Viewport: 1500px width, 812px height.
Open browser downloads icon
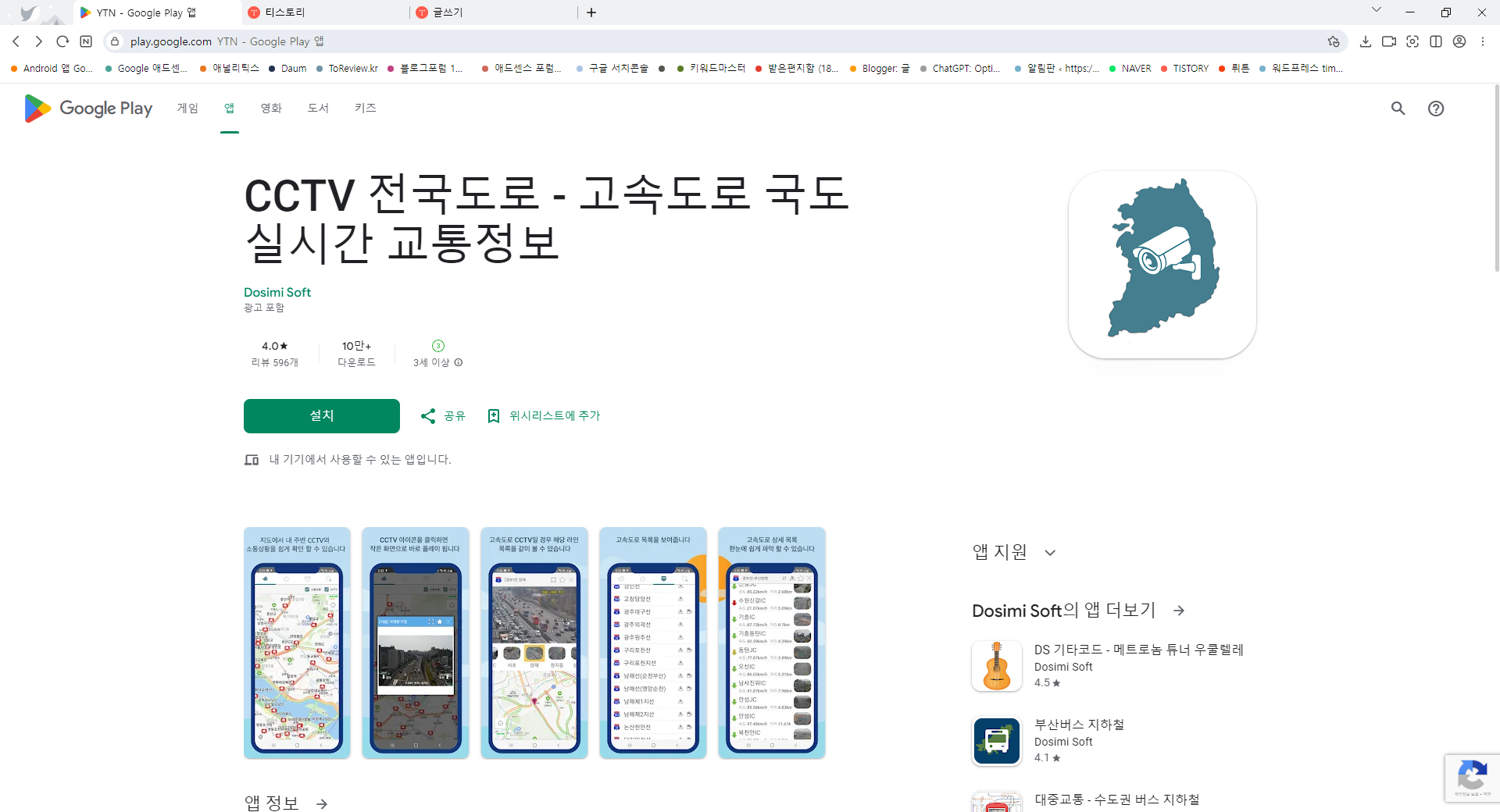tap(1366, 41)
